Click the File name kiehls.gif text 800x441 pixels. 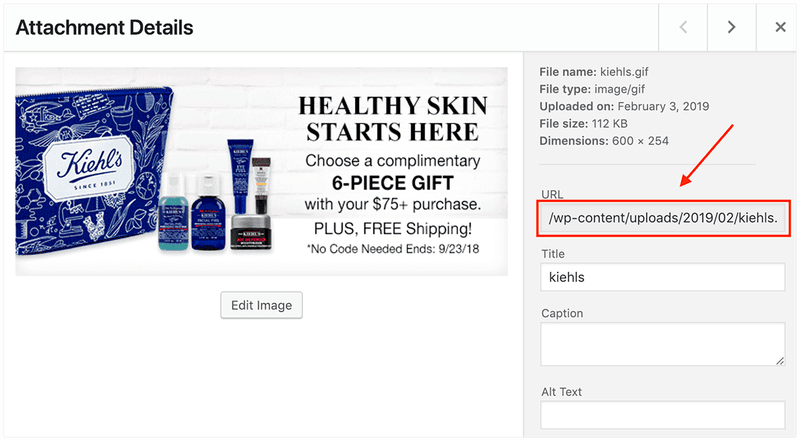point(594,72)
